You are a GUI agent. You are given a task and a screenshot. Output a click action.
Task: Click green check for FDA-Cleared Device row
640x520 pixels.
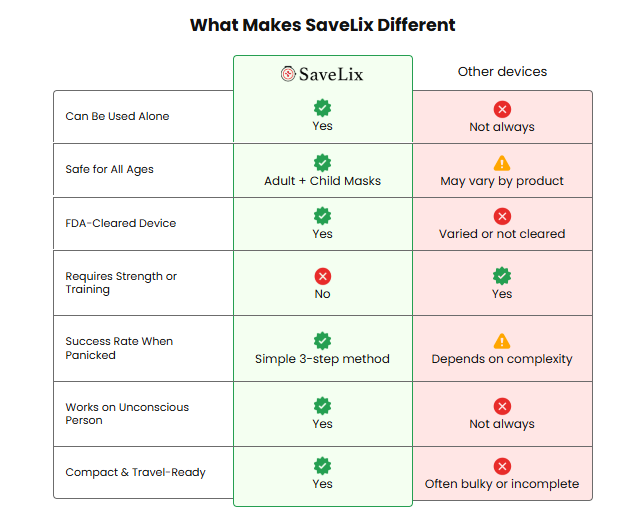(x=322, y=216)
